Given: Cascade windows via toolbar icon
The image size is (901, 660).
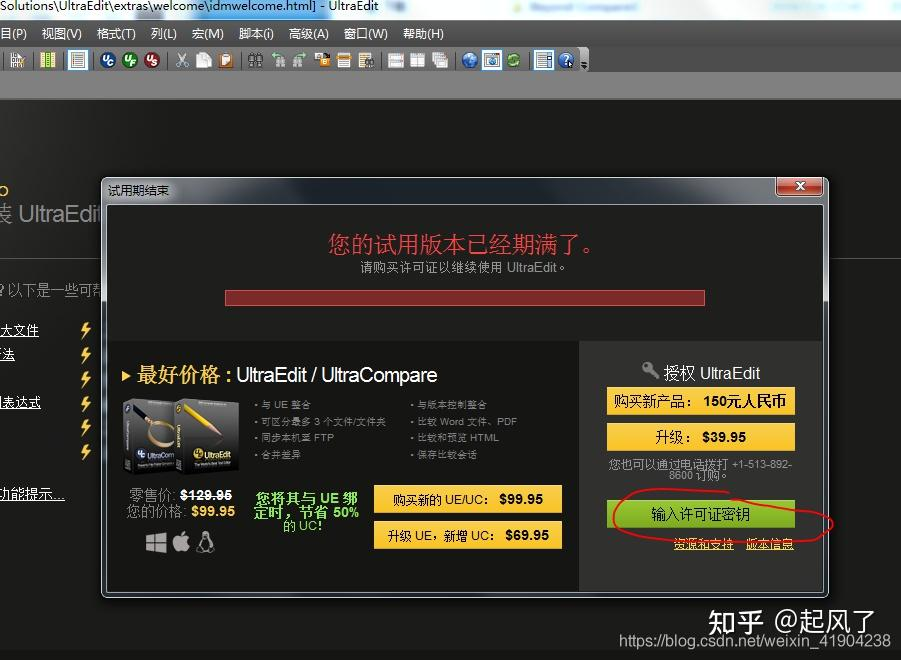Looking at the screenshot, I should 440,60.
